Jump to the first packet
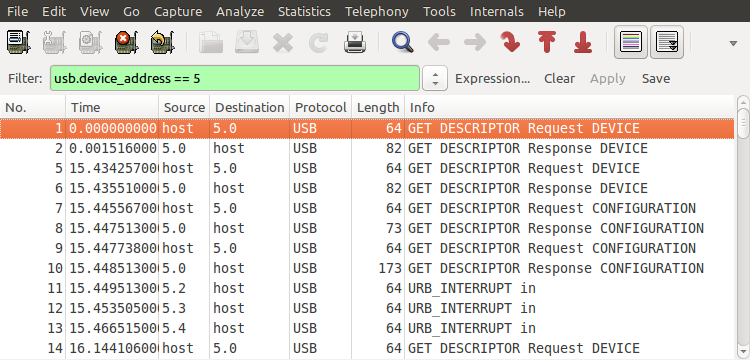750x360 pixels. click(x=547, y=43)
